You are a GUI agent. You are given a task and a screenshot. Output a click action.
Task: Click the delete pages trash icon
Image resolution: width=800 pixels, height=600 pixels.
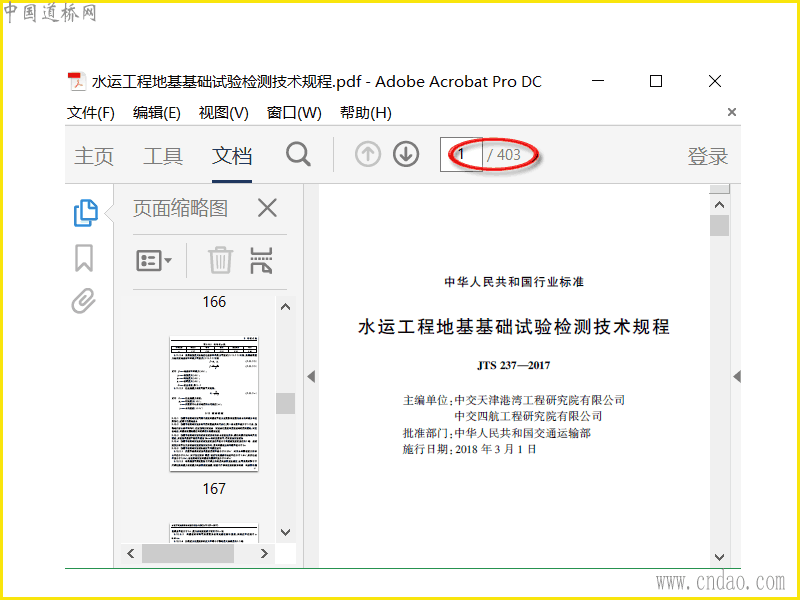coord(220,260)
